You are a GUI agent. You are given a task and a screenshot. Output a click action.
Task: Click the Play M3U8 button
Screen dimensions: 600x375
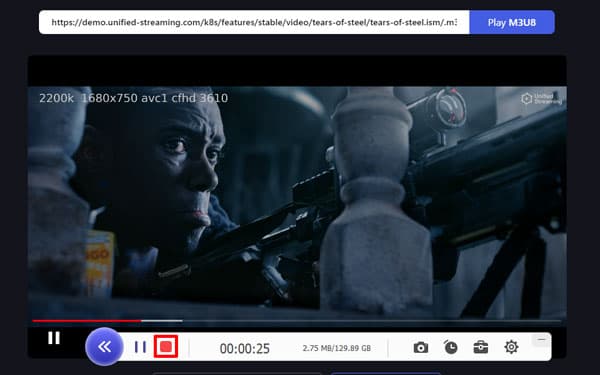[512, 22]
